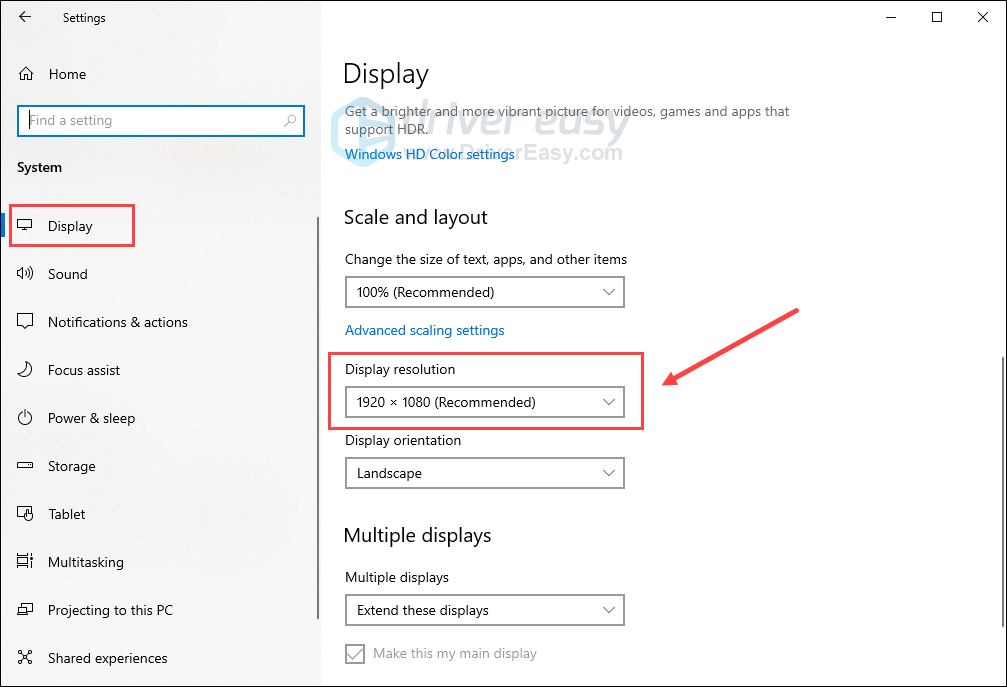Viewport: 1007px width, 687px height.
Task: Click the Storage drive icon
Action: pyautogui.click(x=27, y=466)
